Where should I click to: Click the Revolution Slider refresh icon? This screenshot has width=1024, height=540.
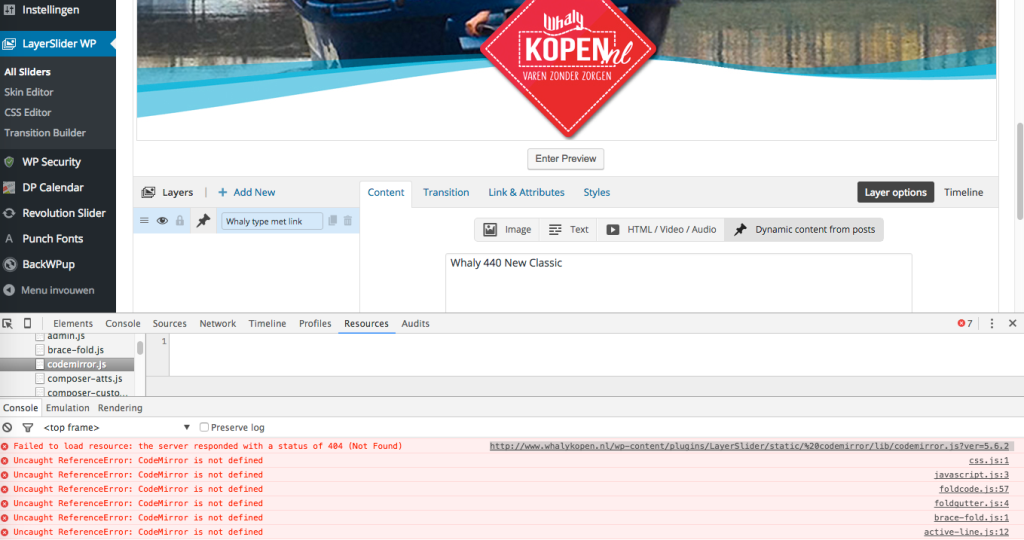(x=9, y=213)
